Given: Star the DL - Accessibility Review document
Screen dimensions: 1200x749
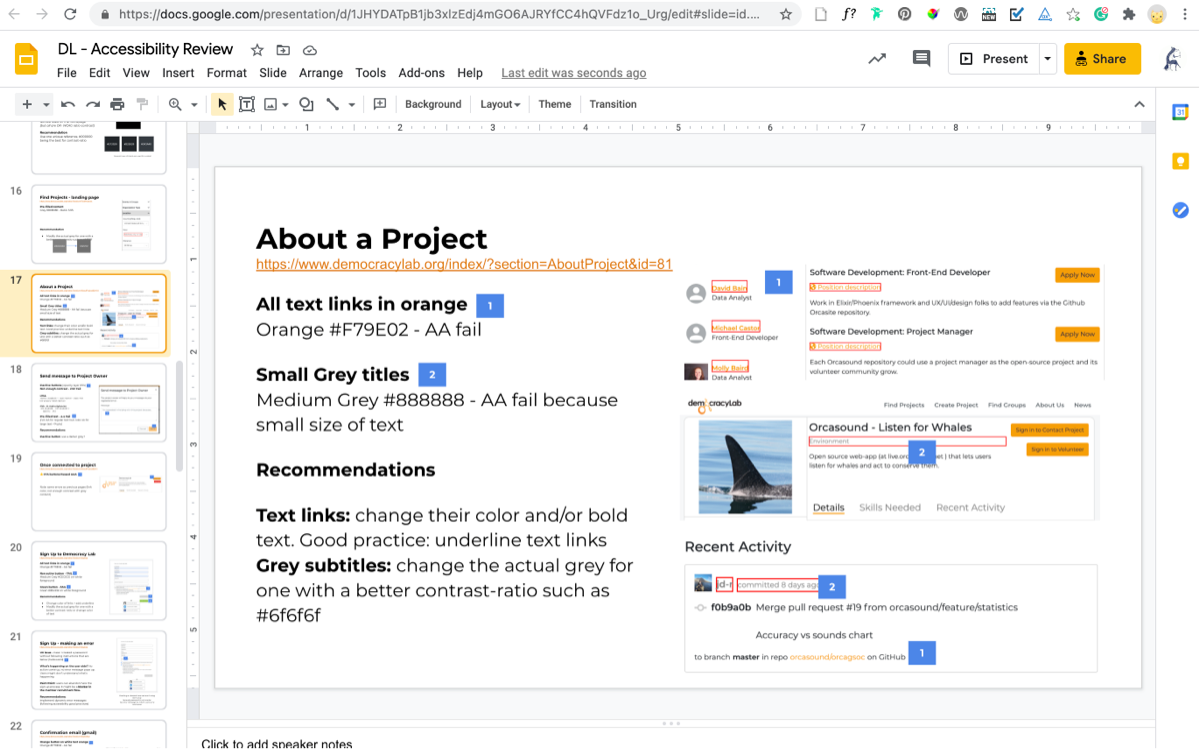Looking at the screenshot, I should tap(257, 50).
